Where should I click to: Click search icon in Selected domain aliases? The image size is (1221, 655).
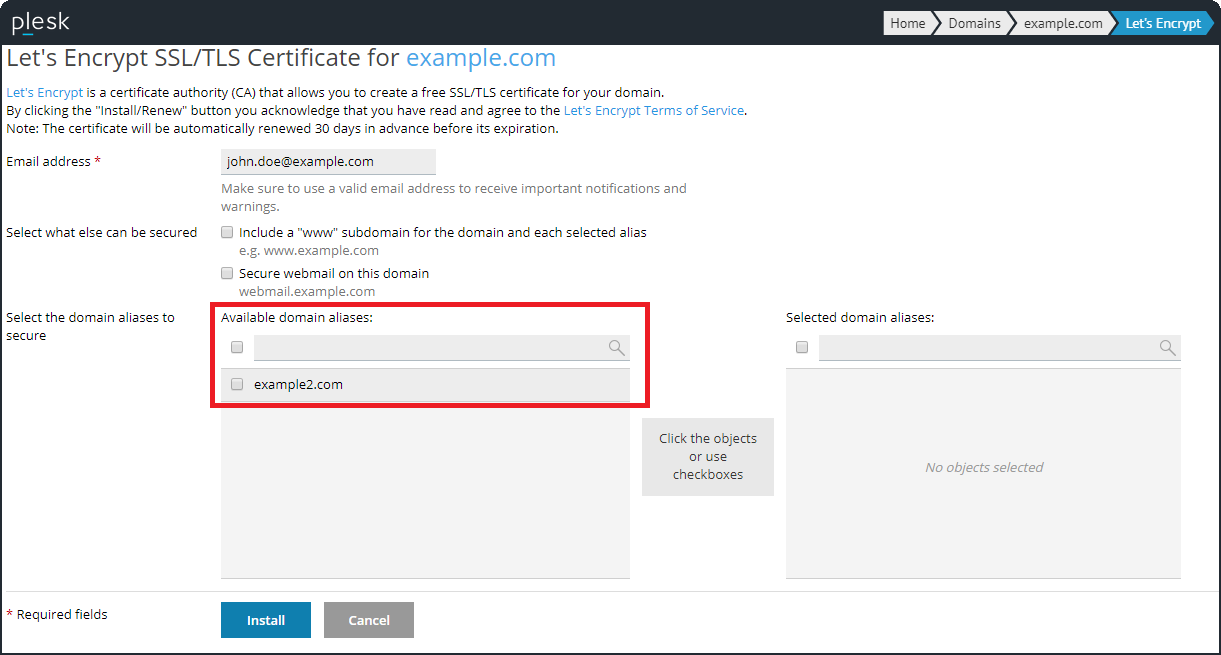1167,348
